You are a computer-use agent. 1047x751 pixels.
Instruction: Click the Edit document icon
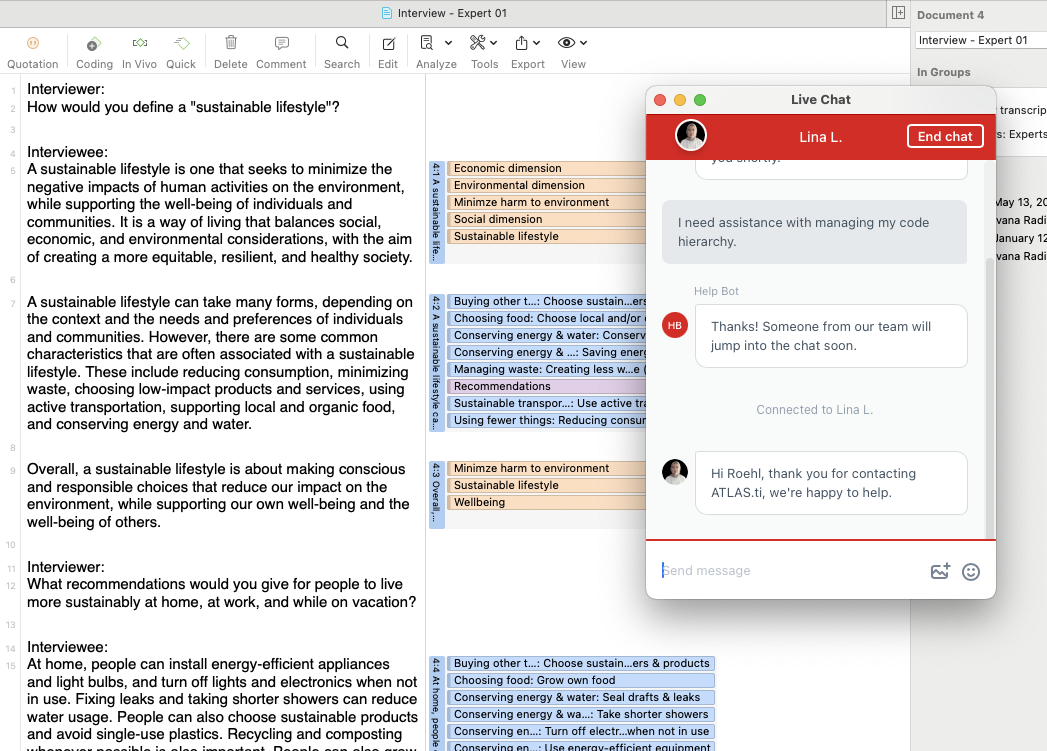pyautogui.click(x=388, y=44)
